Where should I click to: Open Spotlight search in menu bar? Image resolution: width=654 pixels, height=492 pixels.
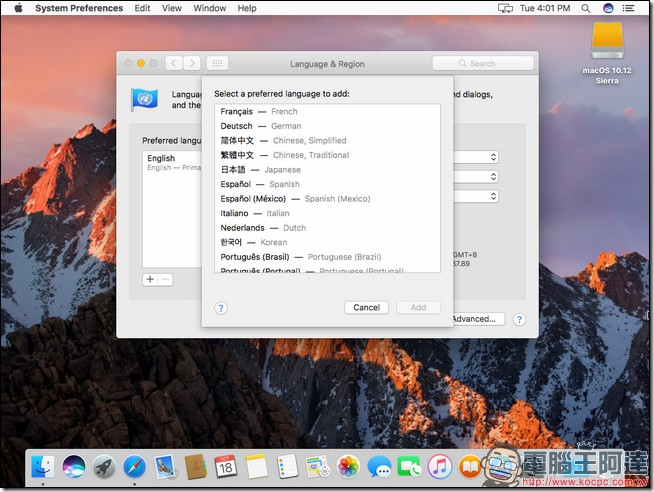pyautogui.click(x=586, y=8)
